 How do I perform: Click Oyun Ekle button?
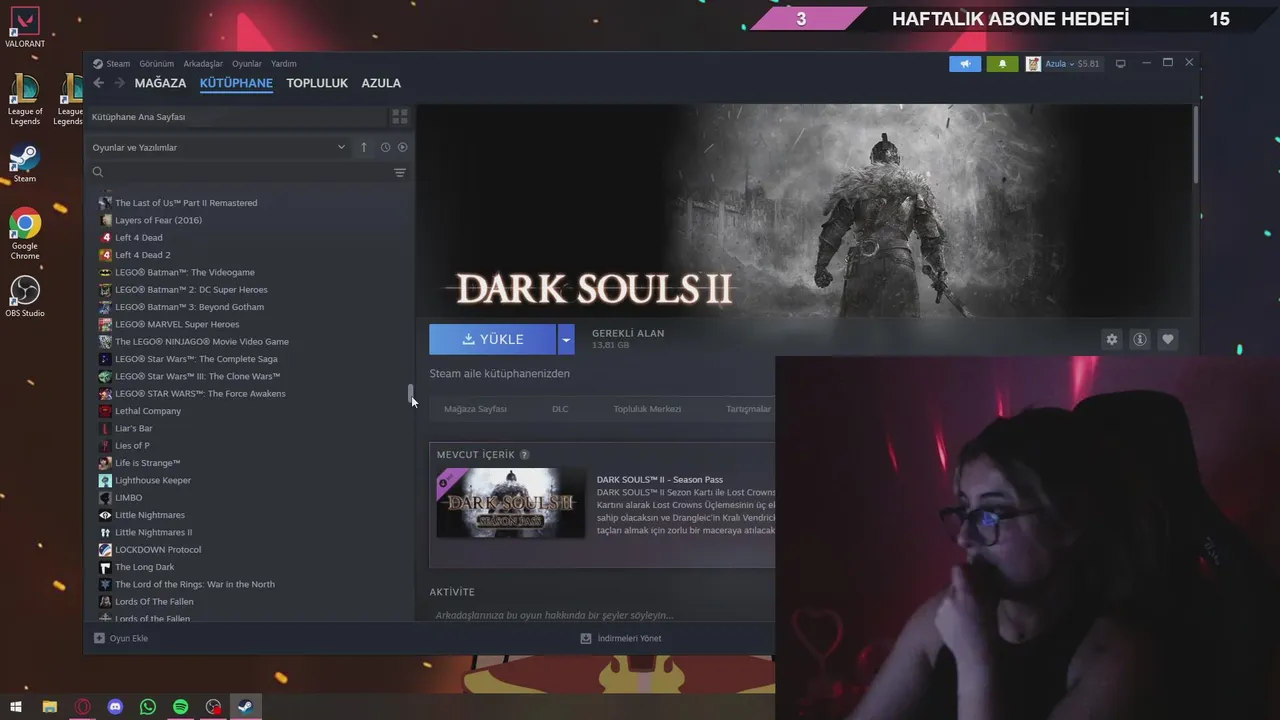point(121,638)
